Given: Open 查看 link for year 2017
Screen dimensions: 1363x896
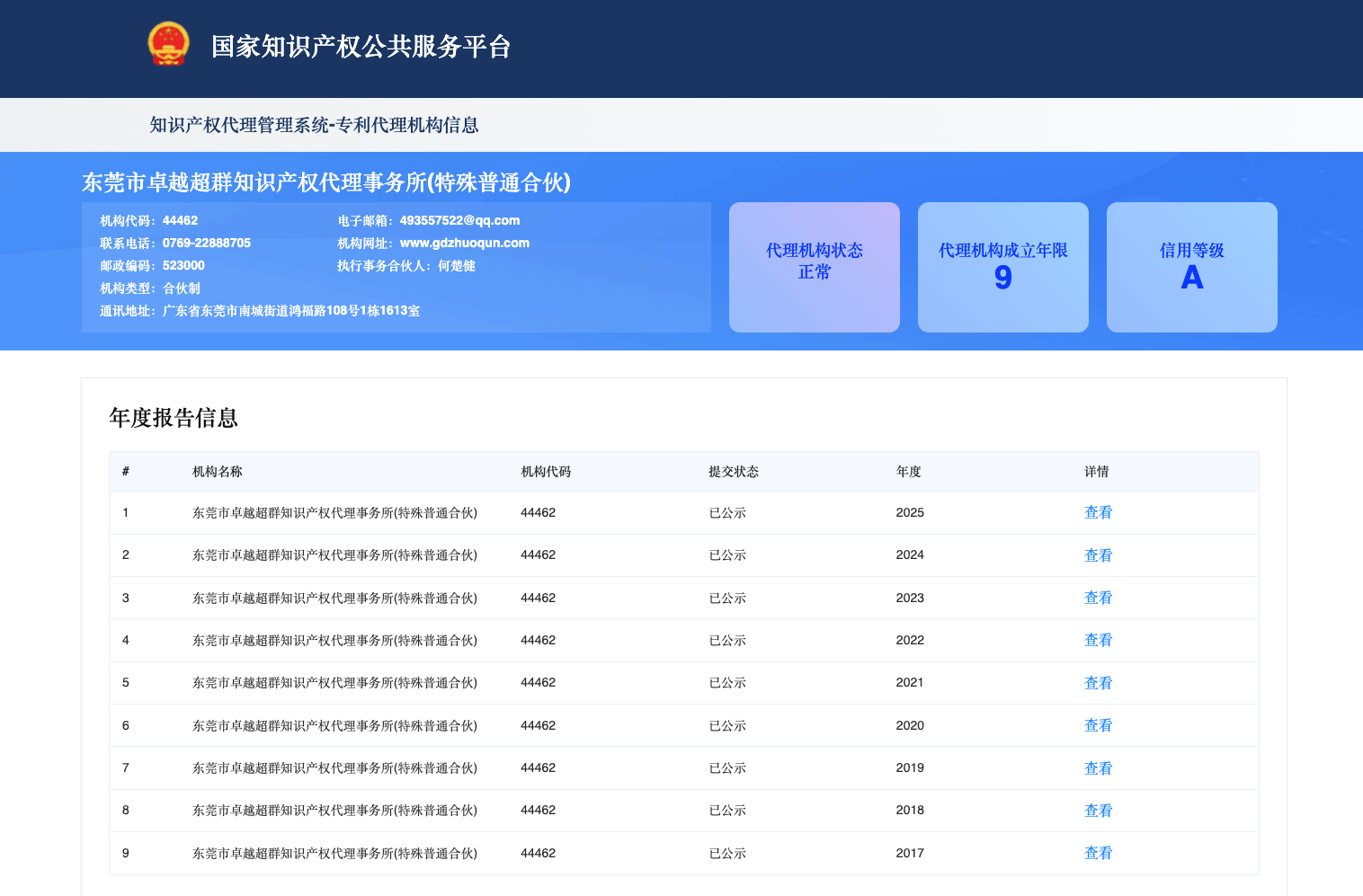Looking at the screenshot, I should (x=1098, y=853).
